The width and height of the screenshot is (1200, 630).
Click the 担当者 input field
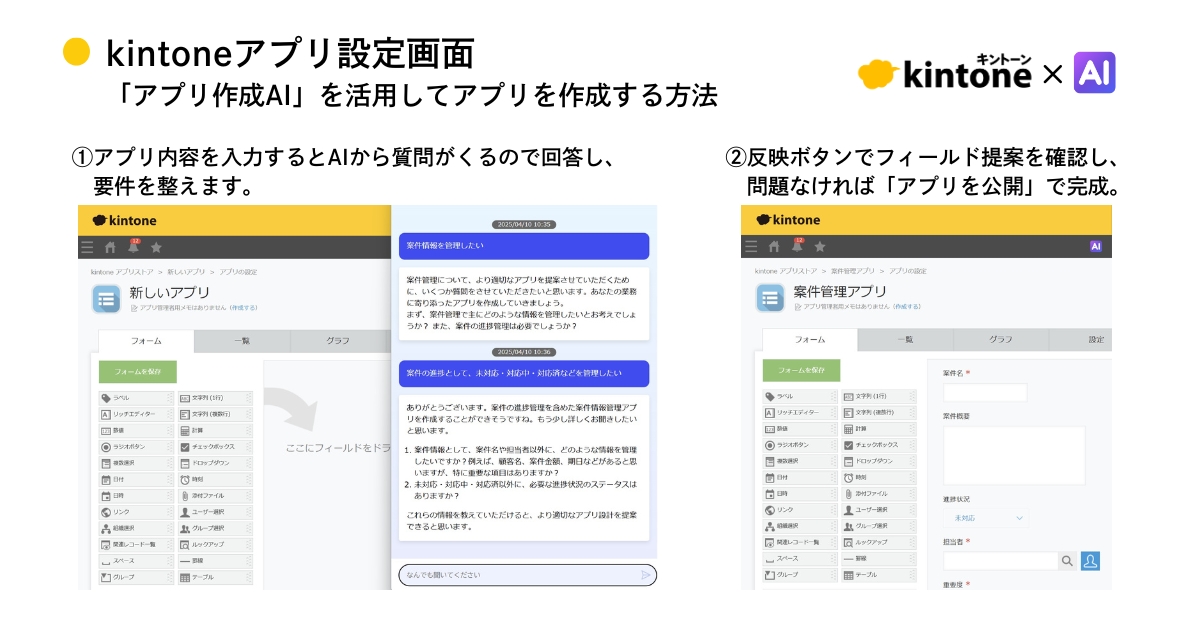click(x=999, y=561)
